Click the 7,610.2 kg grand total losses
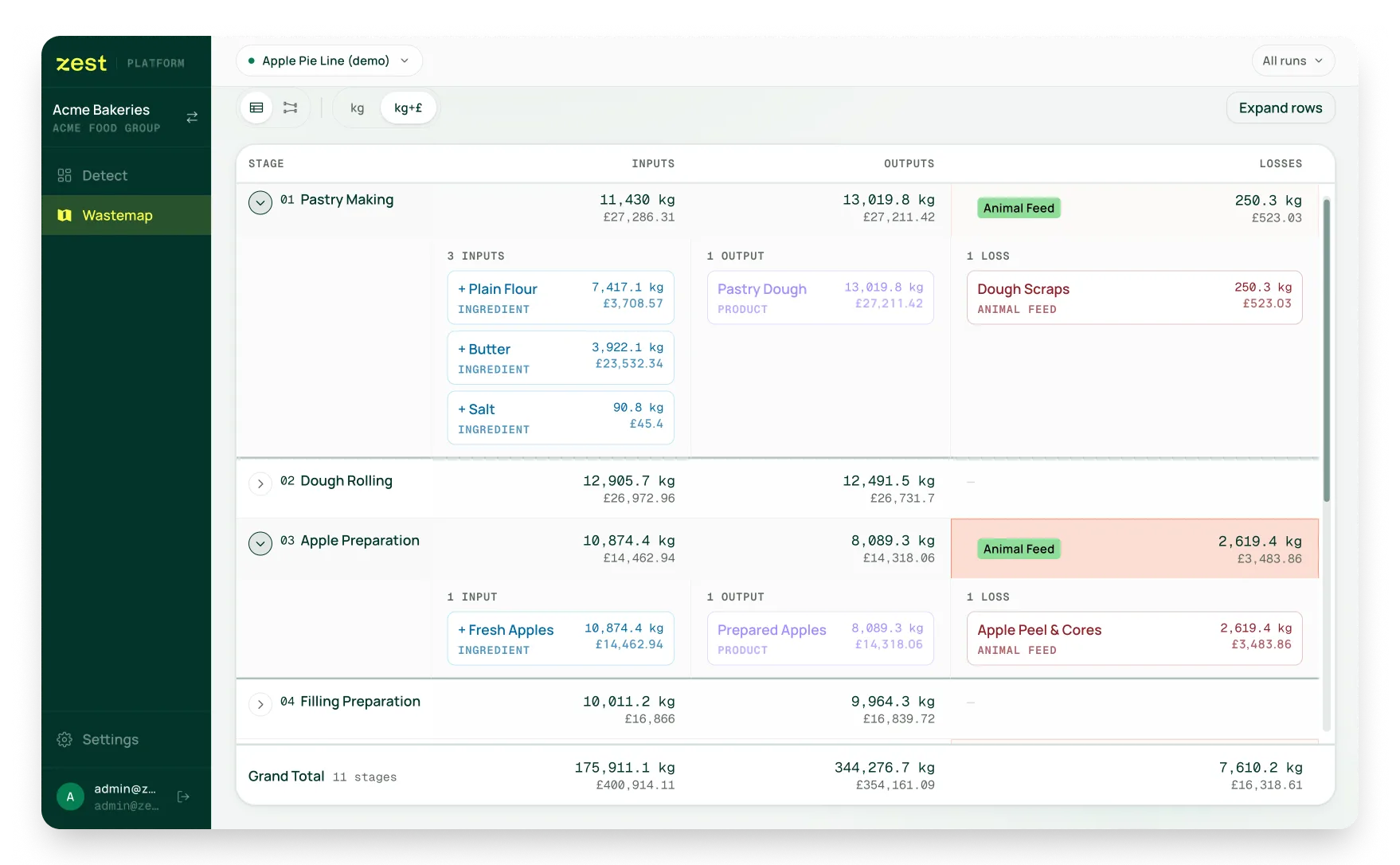Screen dimensions: 1400x865 [1261, 768]
